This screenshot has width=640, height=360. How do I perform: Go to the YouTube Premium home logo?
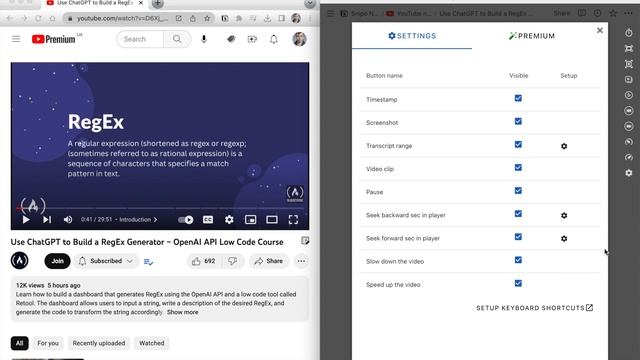tap(53, 39)
